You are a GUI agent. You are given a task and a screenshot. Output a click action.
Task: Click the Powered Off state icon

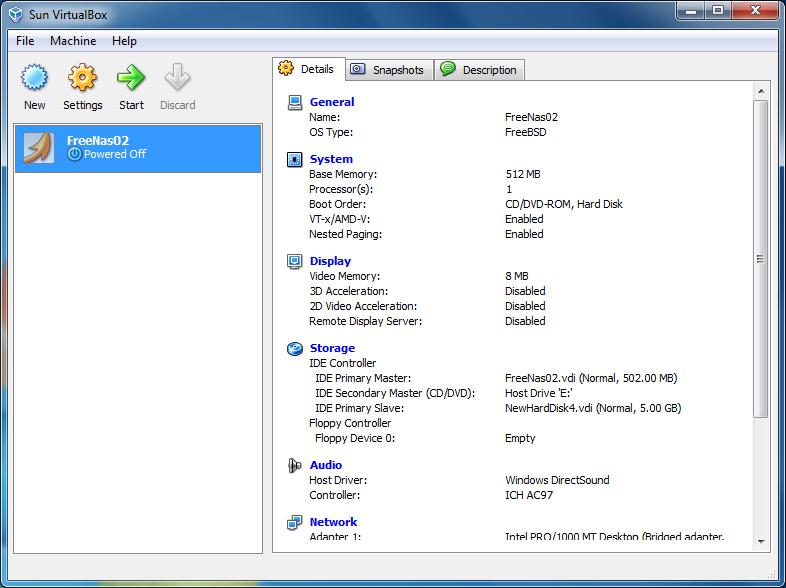(x=74, y=154)
